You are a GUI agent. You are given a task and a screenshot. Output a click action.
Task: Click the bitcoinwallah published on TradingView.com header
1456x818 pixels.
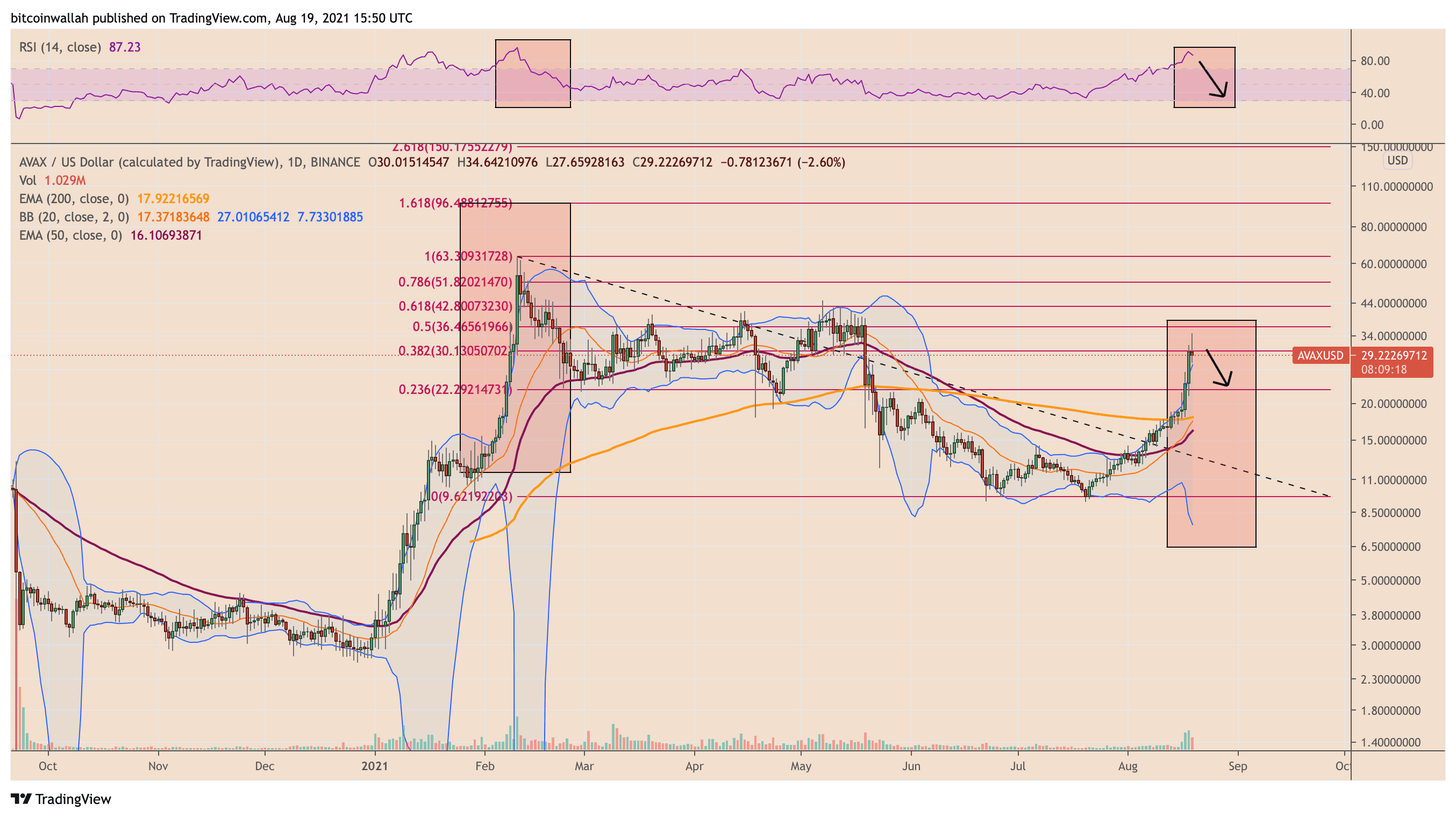click(212, 18)
